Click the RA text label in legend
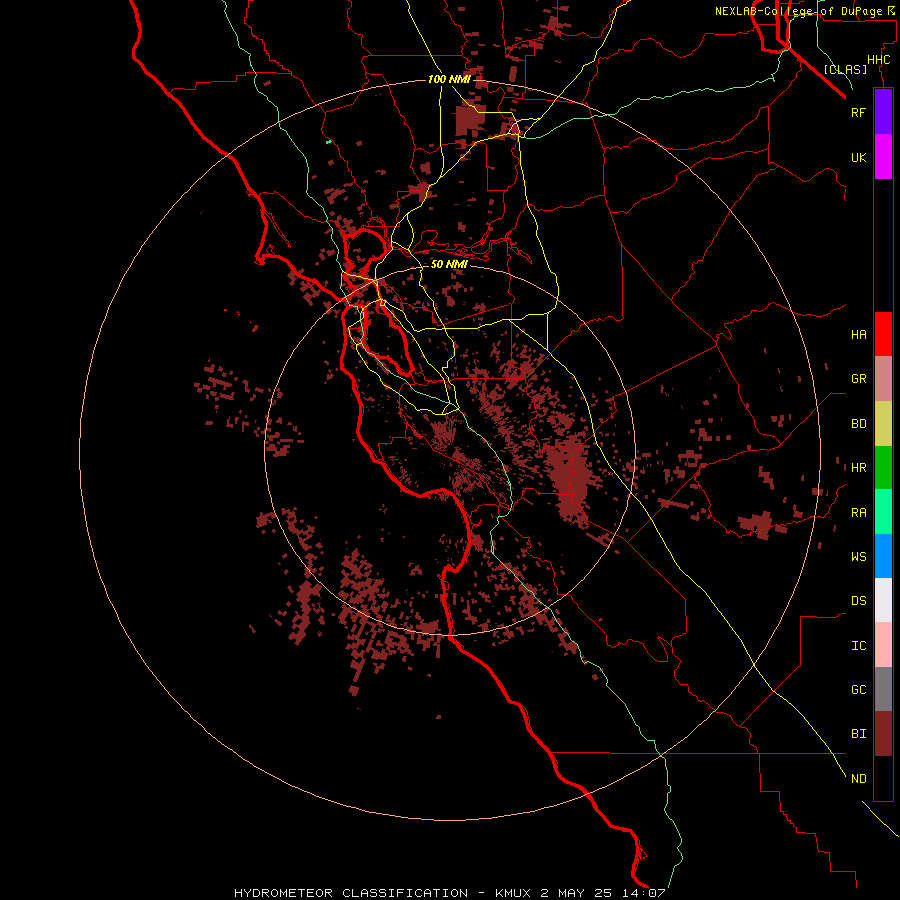Image resolution: width=900 pixels, height=900 pixels. coord(858,513)
